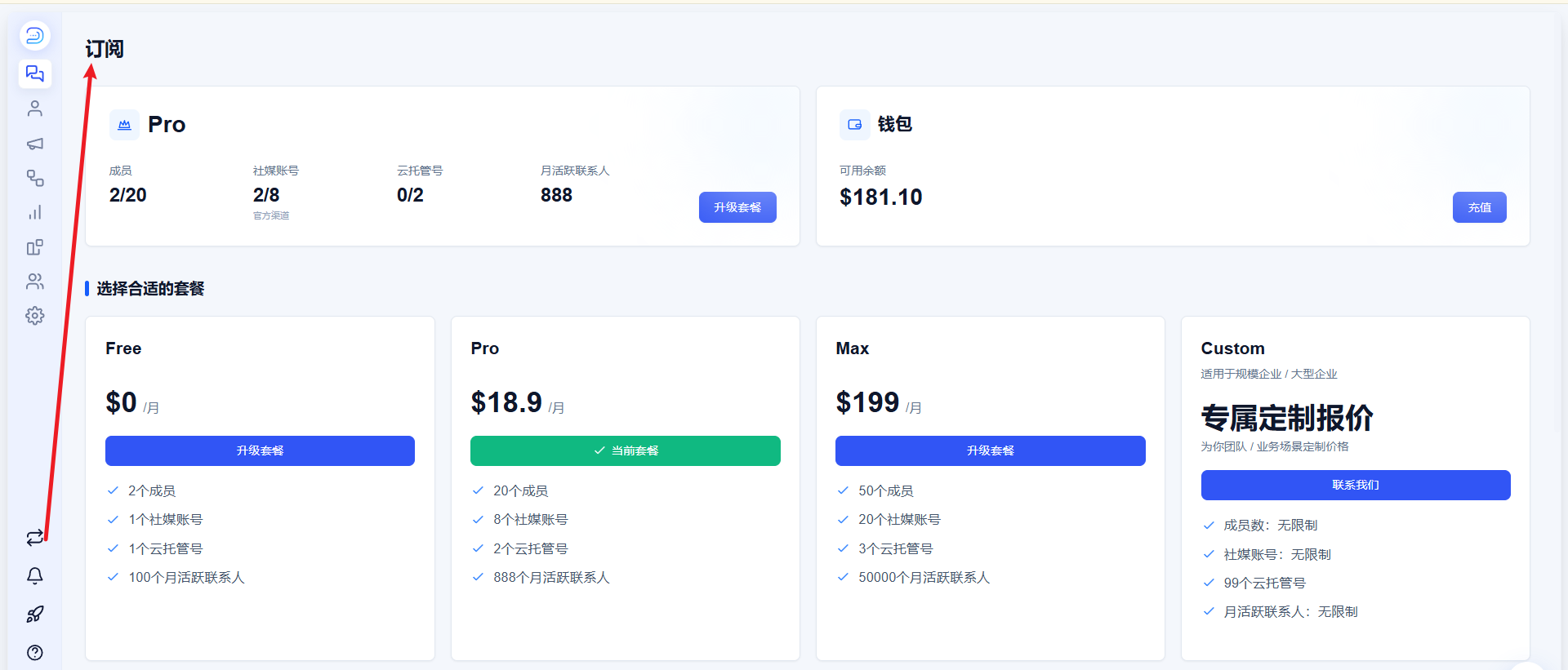The width and height of the screenshot is (1568, 670).
Task: Upgrade to Max plan with 升级套餐
Action: point(990,450)
